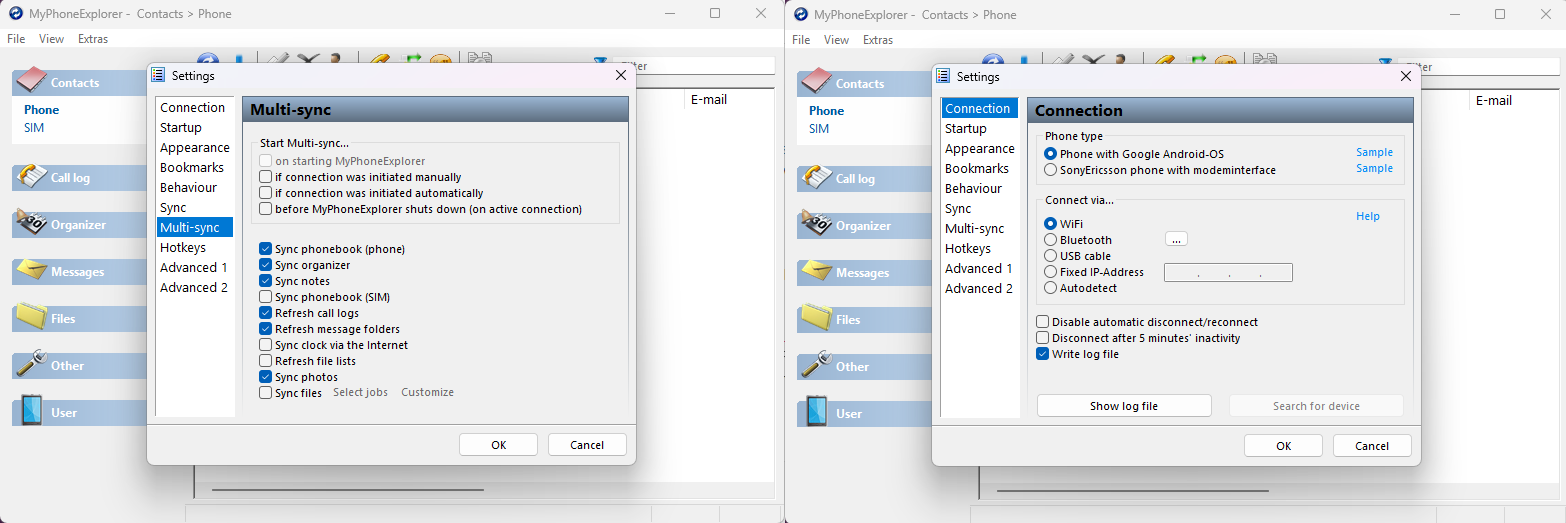Enable the Sync files checkbox
1566x523 pixels.
coord(265,393)
